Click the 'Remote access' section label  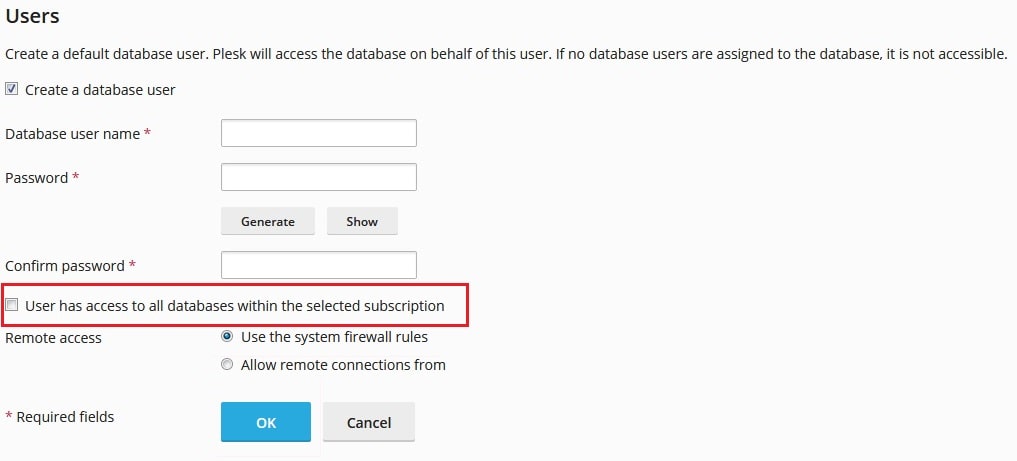[53, 338]
